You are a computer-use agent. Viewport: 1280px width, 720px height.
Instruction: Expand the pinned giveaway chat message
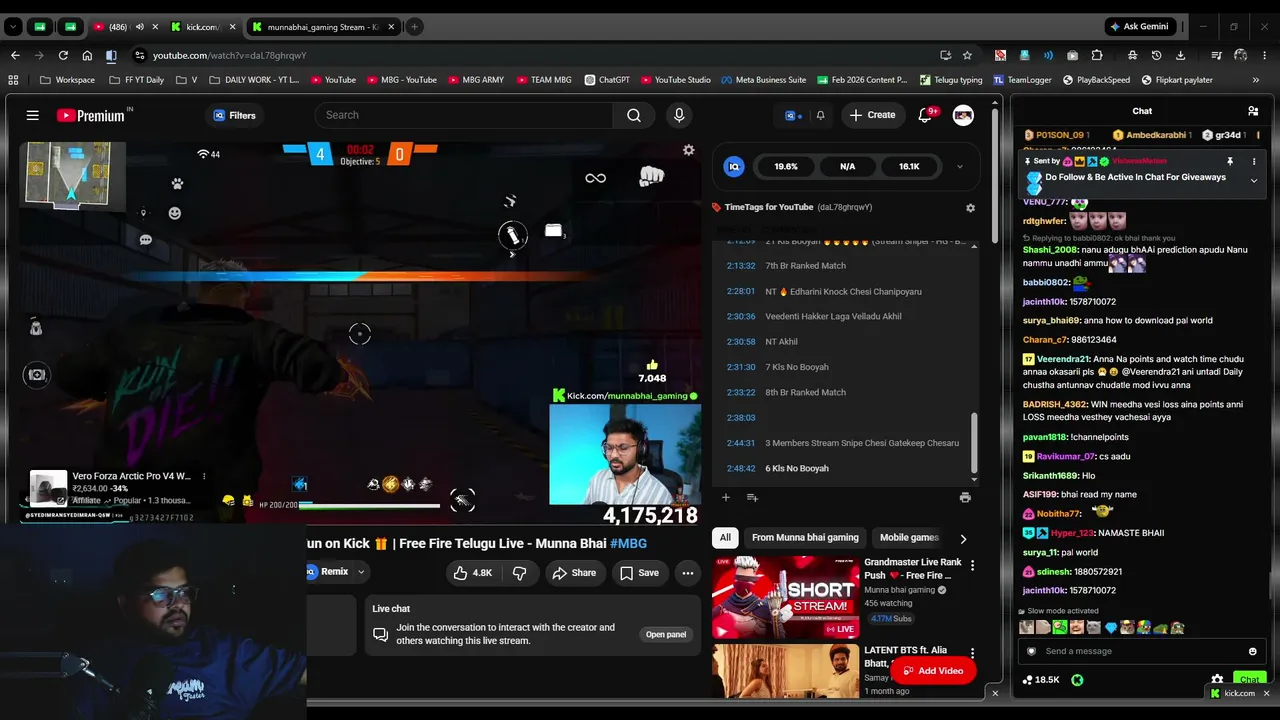(x=1254, y=180)
